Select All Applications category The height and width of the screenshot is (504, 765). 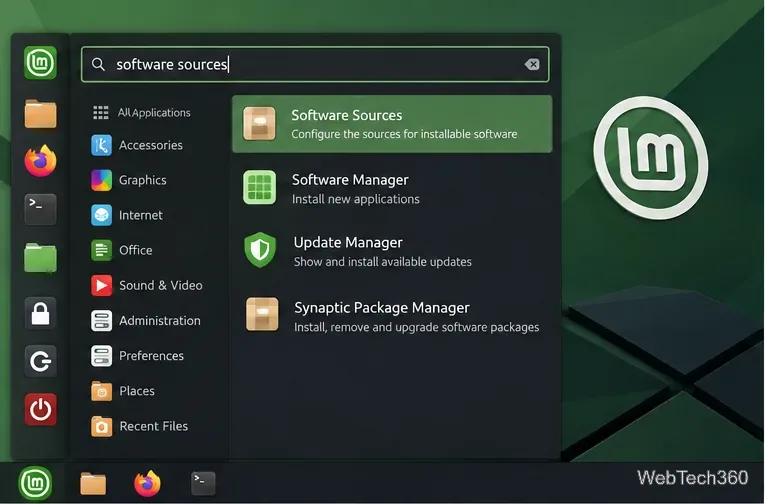(x=141, y=113)
